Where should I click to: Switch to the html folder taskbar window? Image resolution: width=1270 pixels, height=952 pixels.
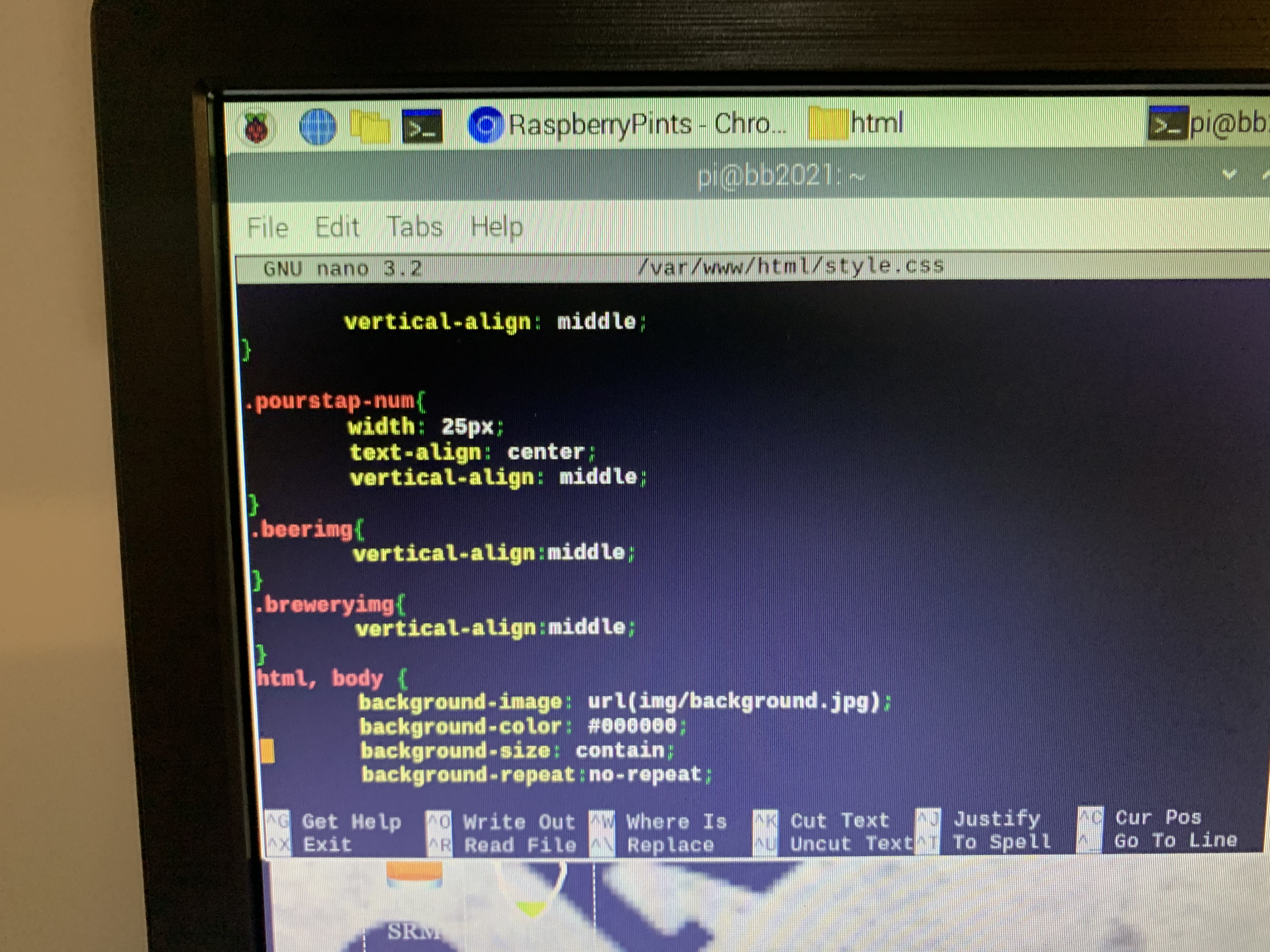tap(855, 123)
